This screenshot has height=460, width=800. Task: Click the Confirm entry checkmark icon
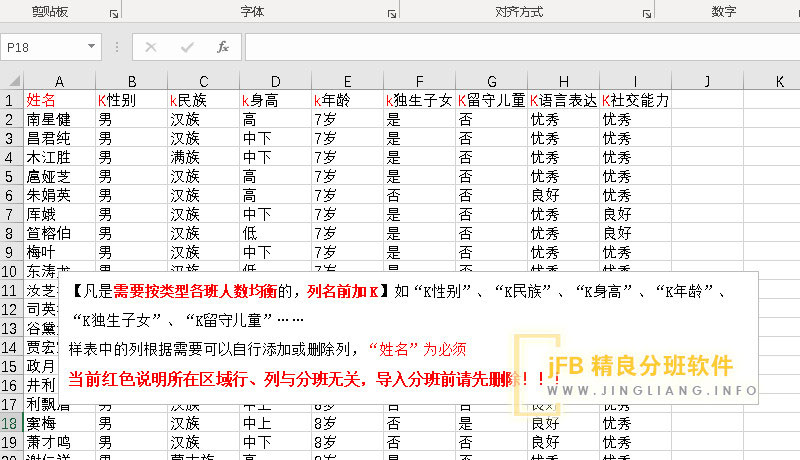coord(187,47)
